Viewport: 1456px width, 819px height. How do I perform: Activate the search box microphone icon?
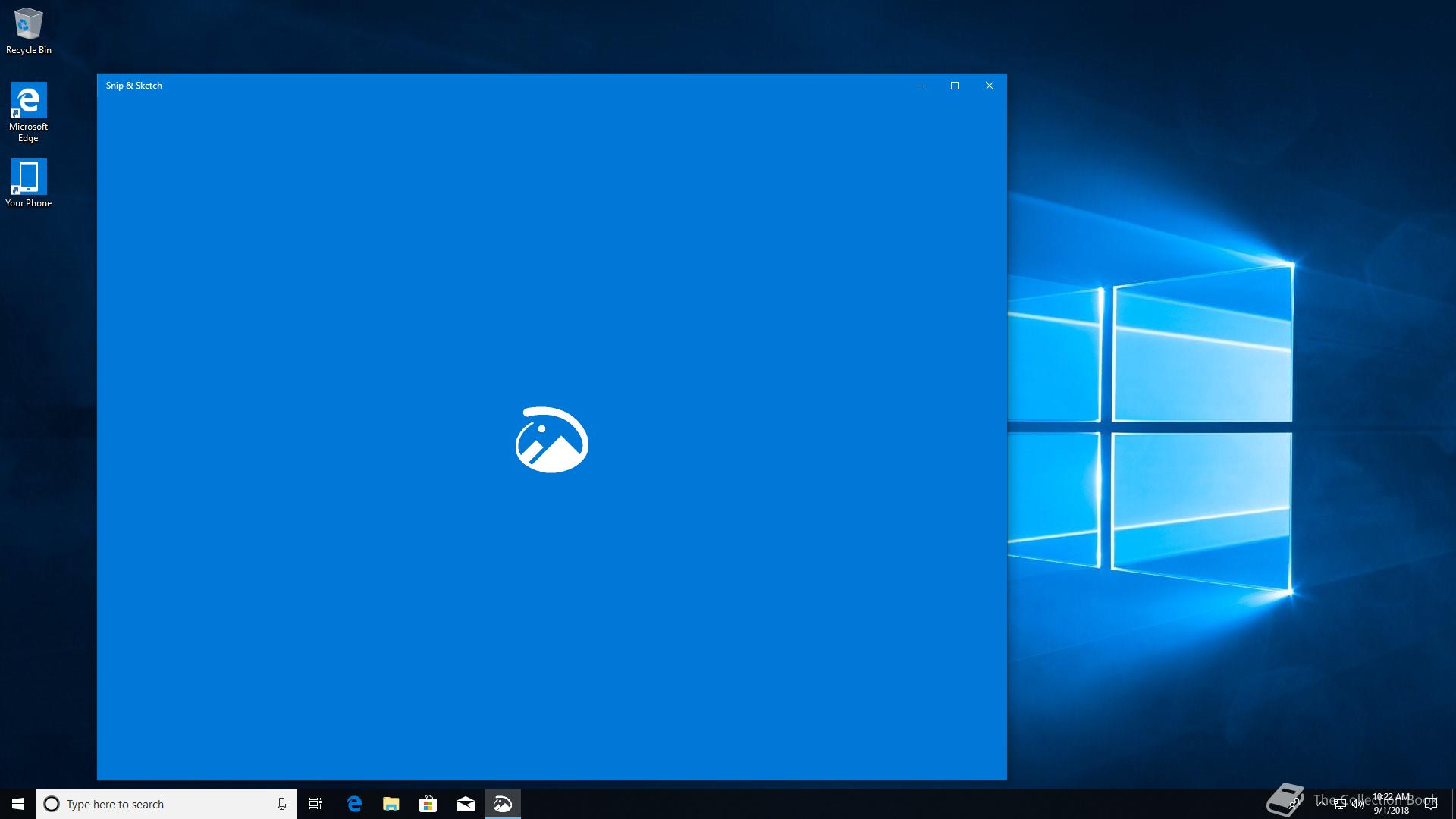pos(281,804)
